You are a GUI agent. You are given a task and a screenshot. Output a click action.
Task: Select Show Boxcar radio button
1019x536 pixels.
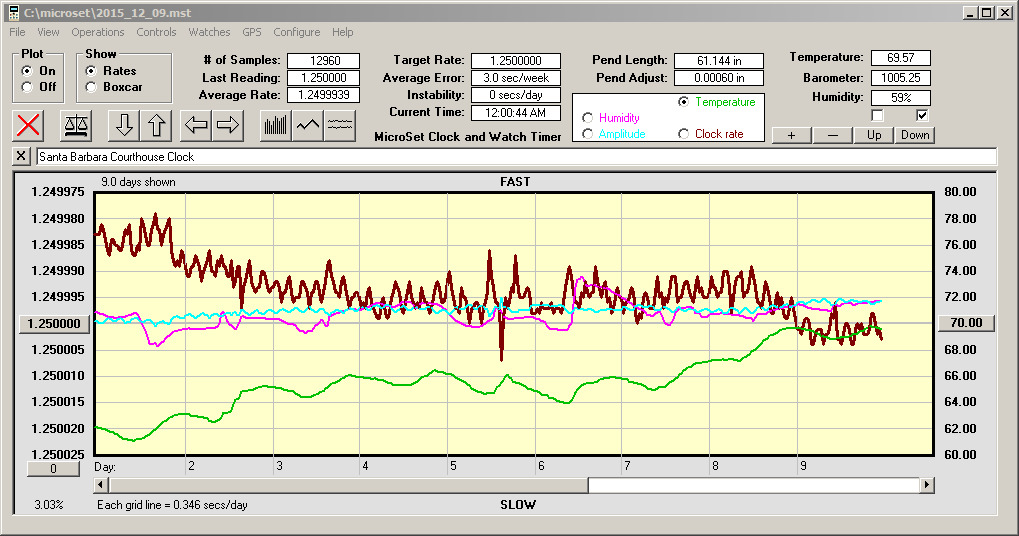(91, 87)
